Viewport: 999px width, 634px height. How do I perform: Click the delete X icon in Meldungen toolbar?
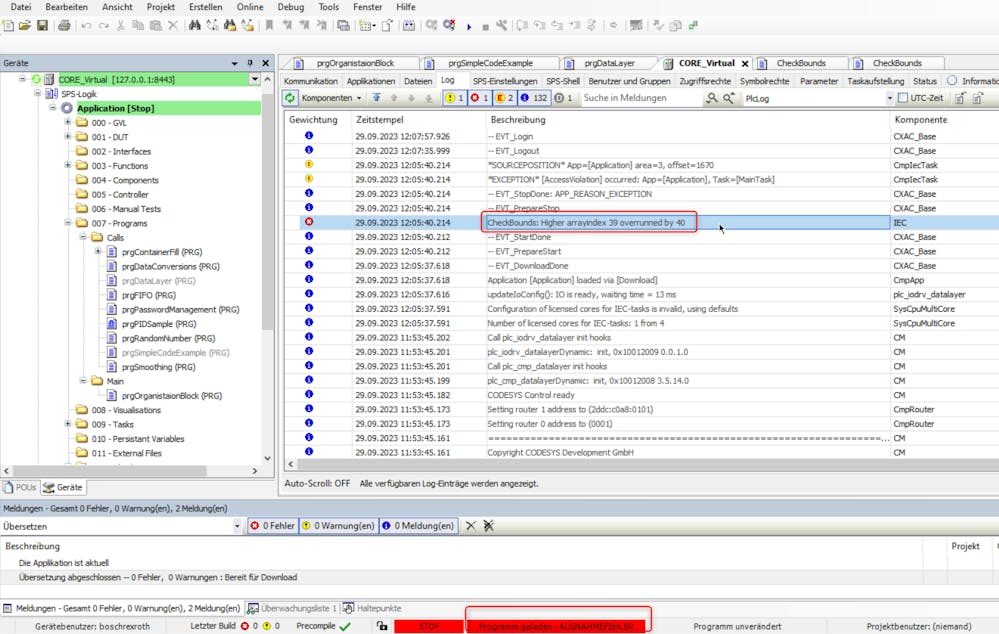471,526
